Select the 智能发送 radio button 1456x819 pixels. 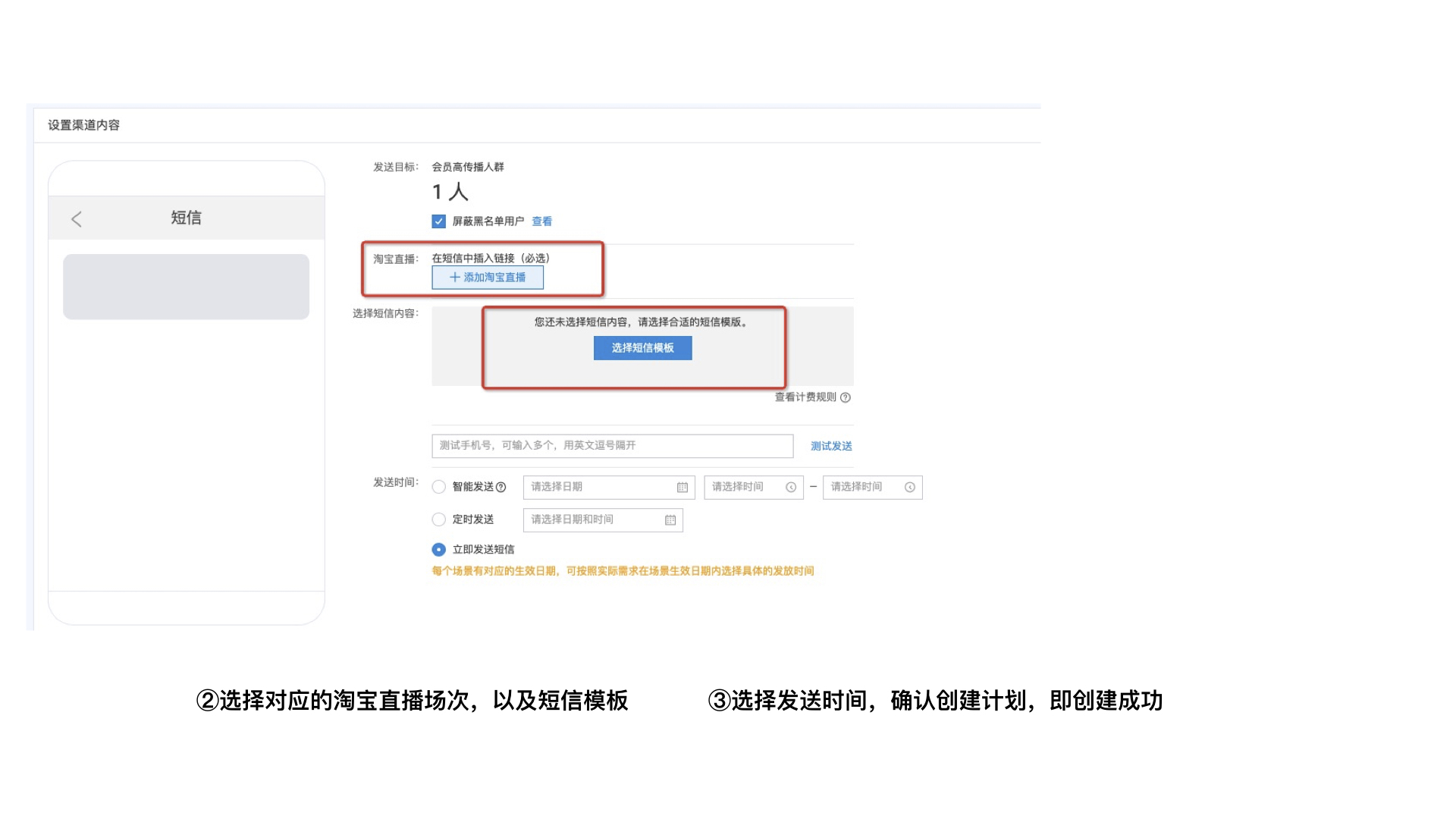pos(438,487)
